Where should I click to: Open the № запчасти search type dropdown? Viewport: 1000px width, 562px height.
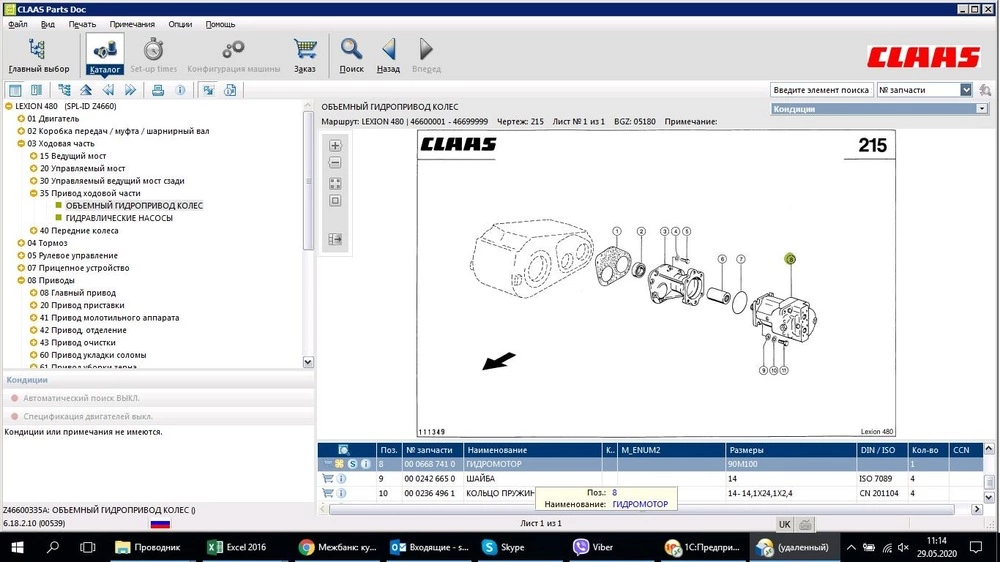(x=966, y=90)
